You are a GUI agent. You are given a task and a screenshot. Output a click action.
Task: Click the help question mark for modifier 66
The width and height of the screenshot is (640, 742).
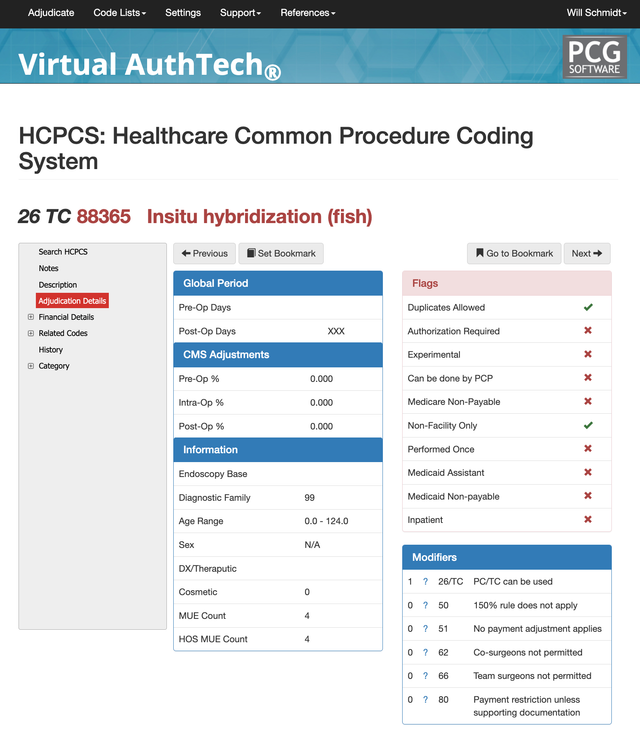pos(425,676)
